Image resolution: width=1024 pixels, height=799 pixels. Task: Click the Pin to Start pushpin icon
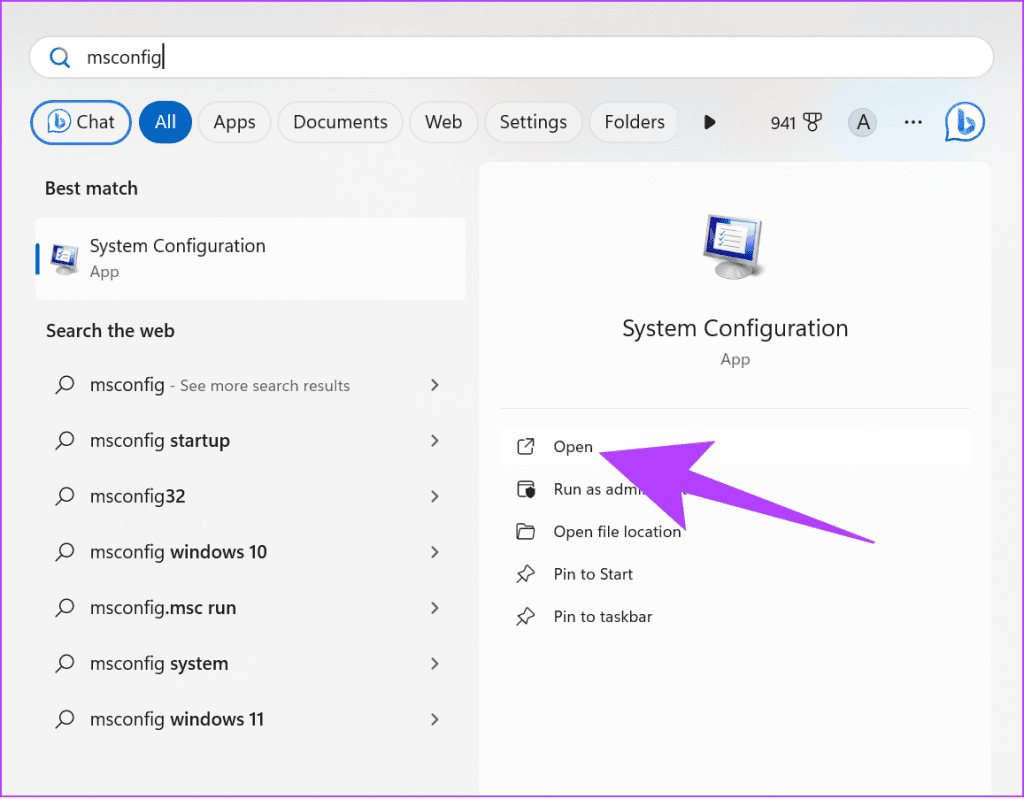527,574
